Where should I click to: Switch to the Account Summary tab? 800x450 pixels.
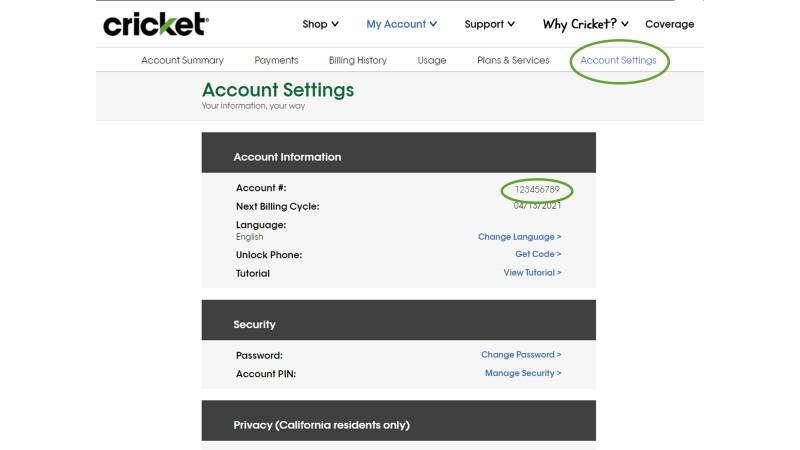click(182, 60)
